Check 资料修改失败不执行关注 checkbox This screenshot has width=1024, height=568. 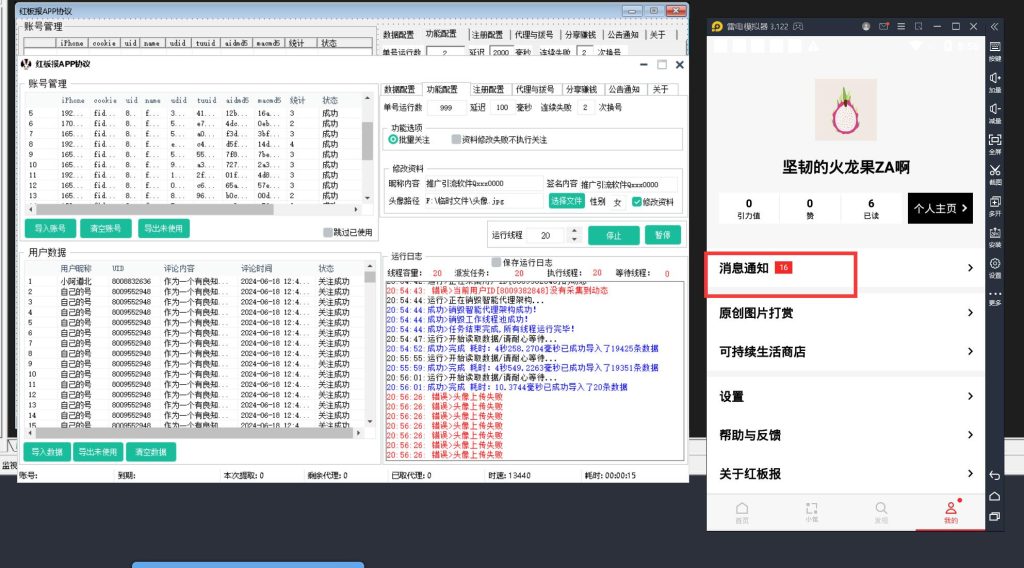(456, 140)
